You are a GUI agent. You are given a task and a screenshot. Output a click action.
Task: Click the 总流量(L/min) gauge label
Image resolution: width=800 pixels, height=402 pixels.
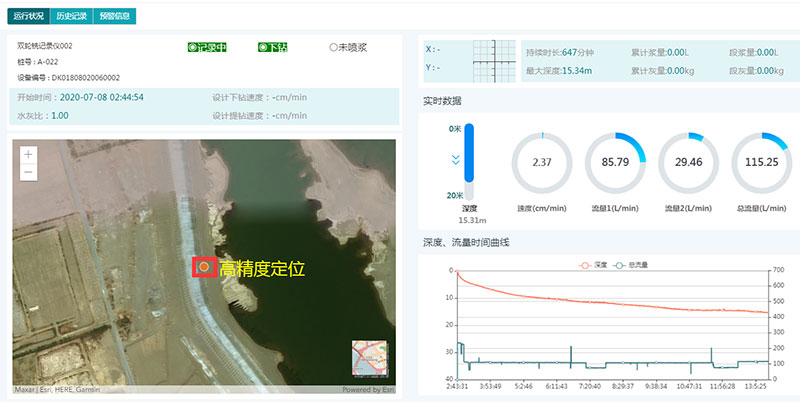[x=762, y=208]
